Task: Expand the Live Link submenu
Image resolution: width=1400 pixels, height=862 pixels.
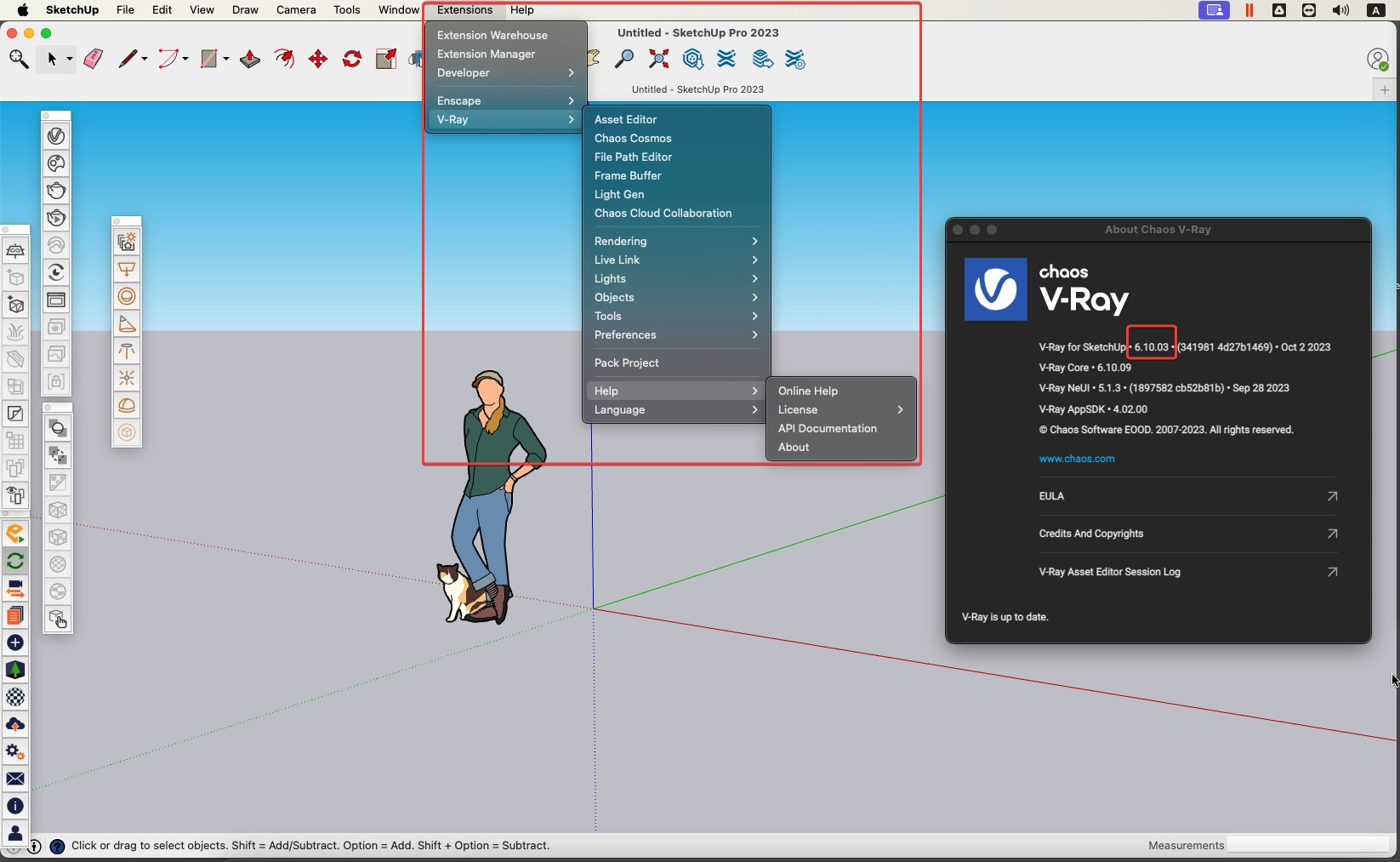Action: point(676,260)
